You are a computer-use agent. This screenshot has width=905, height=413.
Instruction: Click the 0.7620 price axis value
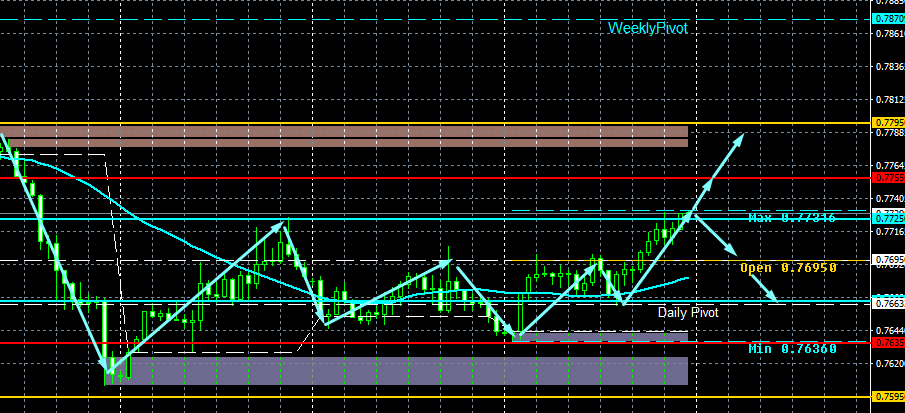[x=889, y=363]
